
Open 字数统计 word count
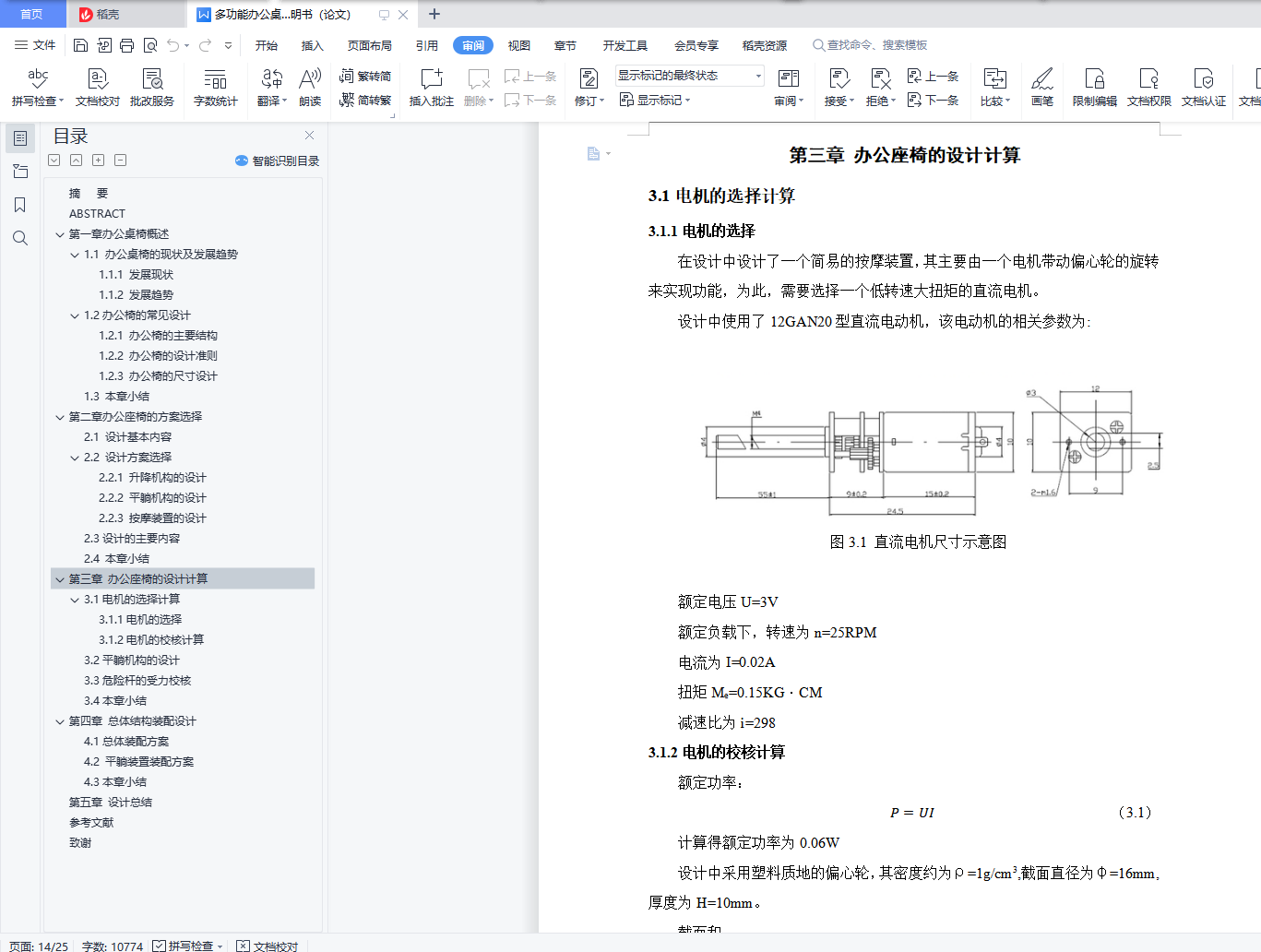pyautogui.click(x=215, y=88)
